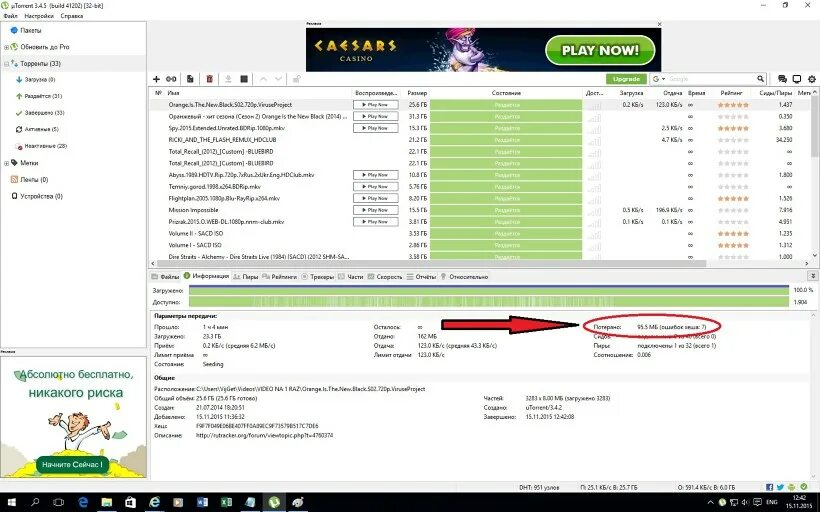Switch to the 'Рейтинги' tab

point(279,277)
